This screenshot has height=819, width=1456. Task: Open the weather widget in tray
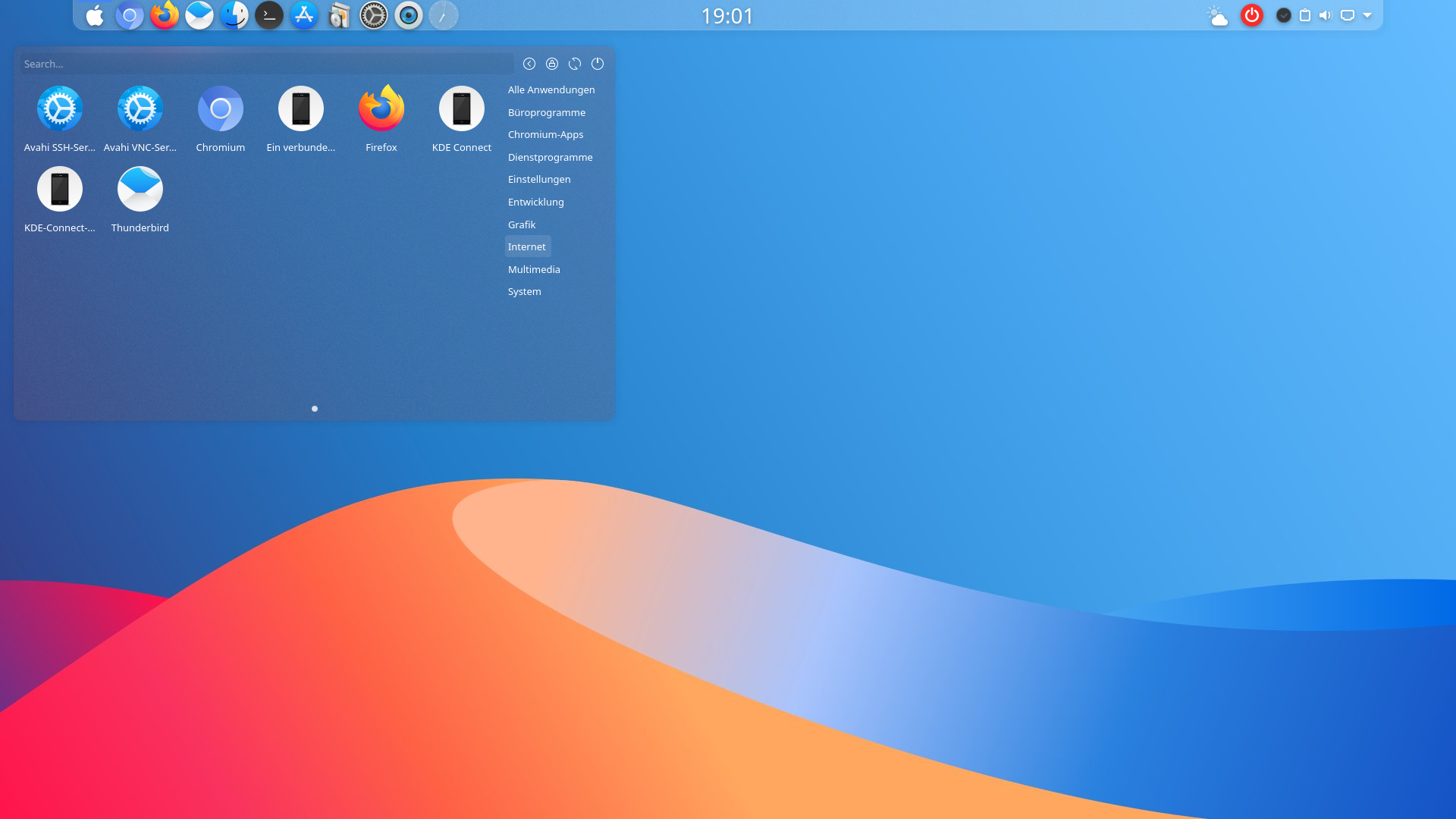[x=1217, y=16]
